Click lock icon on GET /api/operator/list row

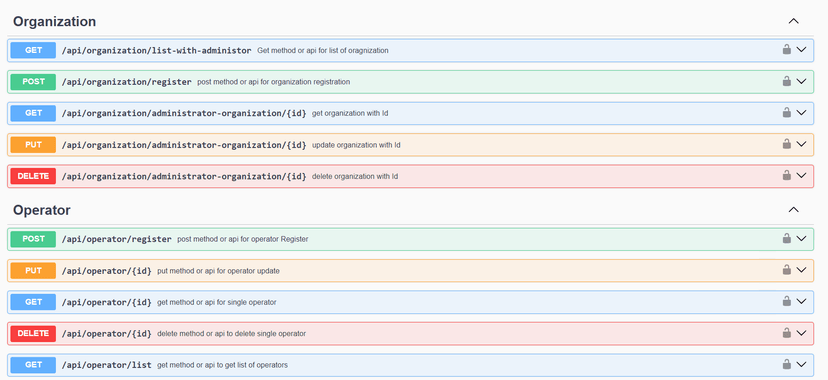coord(786,364)
